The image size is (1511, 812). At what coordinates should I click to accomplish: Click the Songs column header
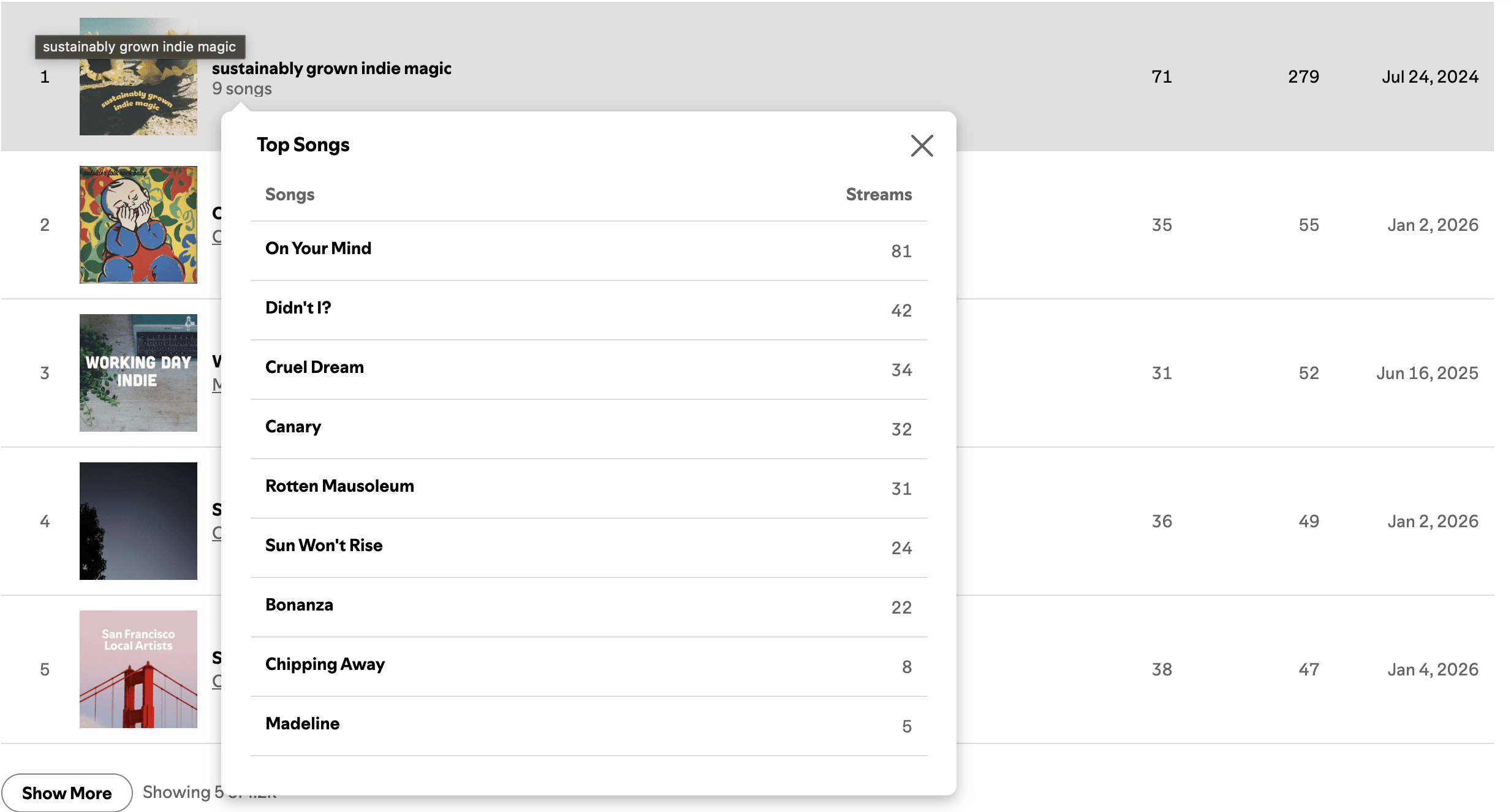[x=289, y=195]
